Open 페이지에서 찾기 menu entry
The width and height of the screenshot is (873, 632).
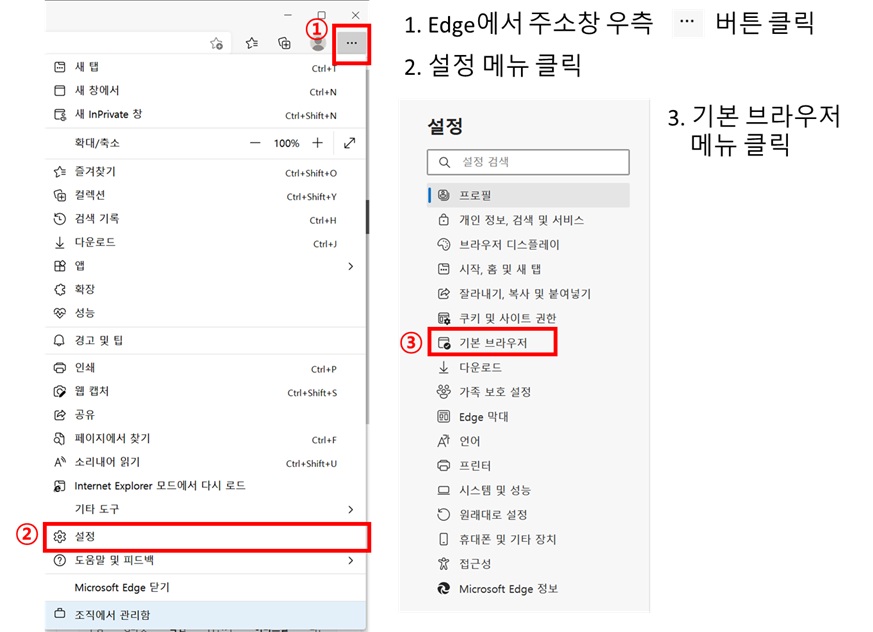coord(205,439)
